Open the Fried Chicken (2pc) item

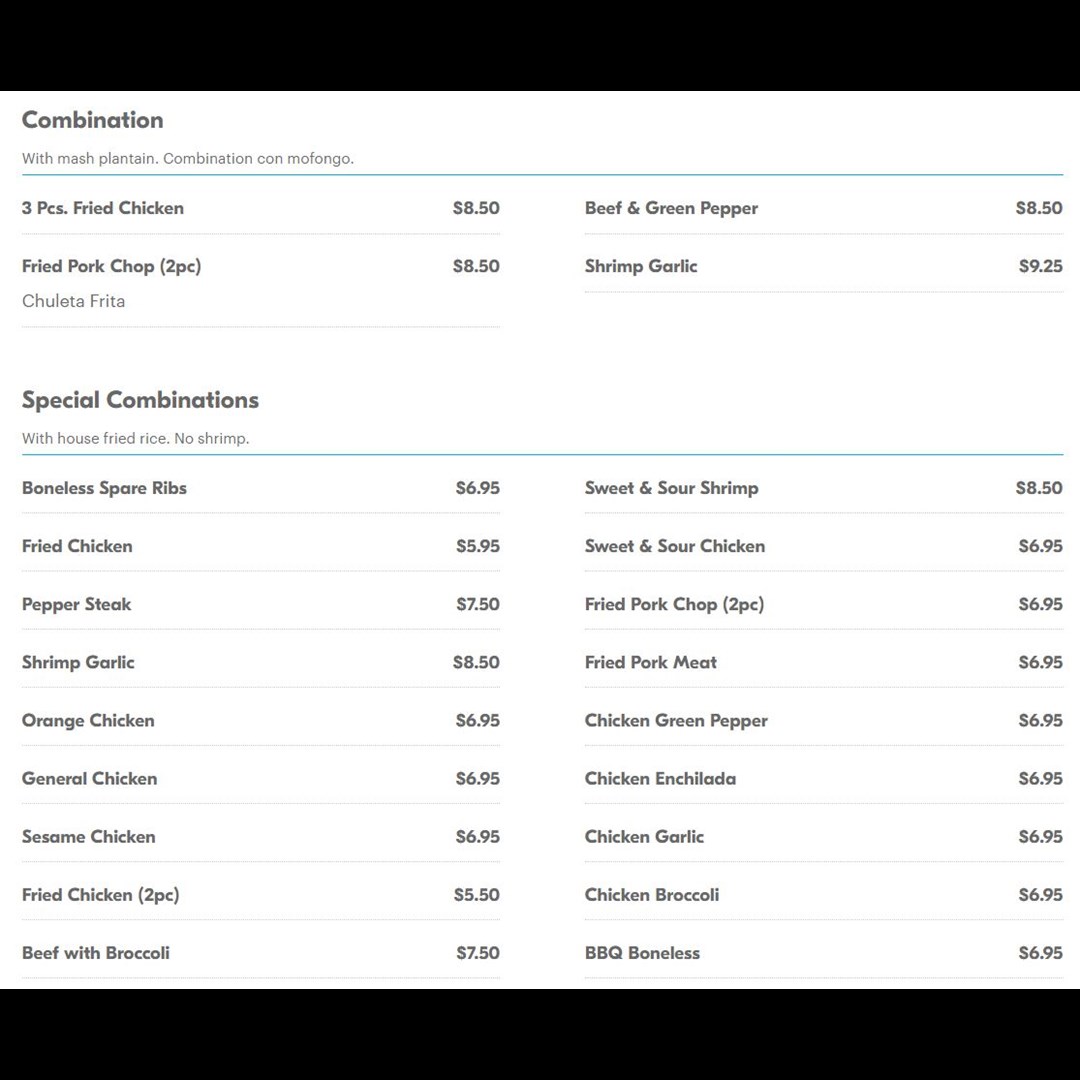coord(260,895)
